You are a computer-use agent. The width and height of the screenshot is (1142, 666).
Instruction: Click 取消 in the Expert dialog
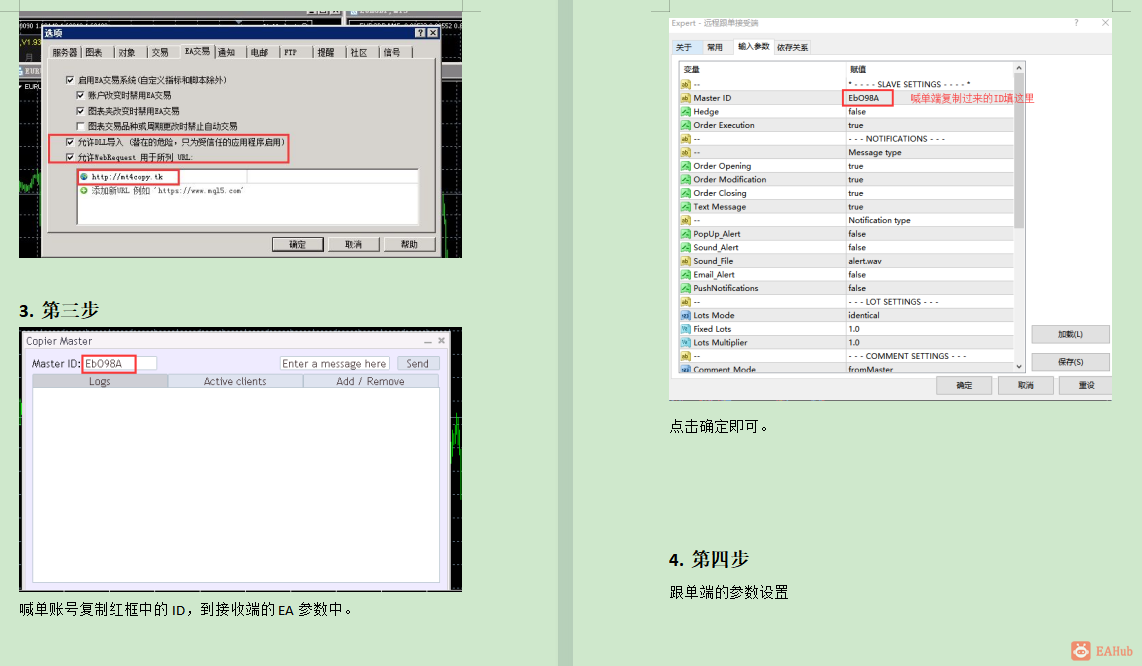[x=1025, y=385]
